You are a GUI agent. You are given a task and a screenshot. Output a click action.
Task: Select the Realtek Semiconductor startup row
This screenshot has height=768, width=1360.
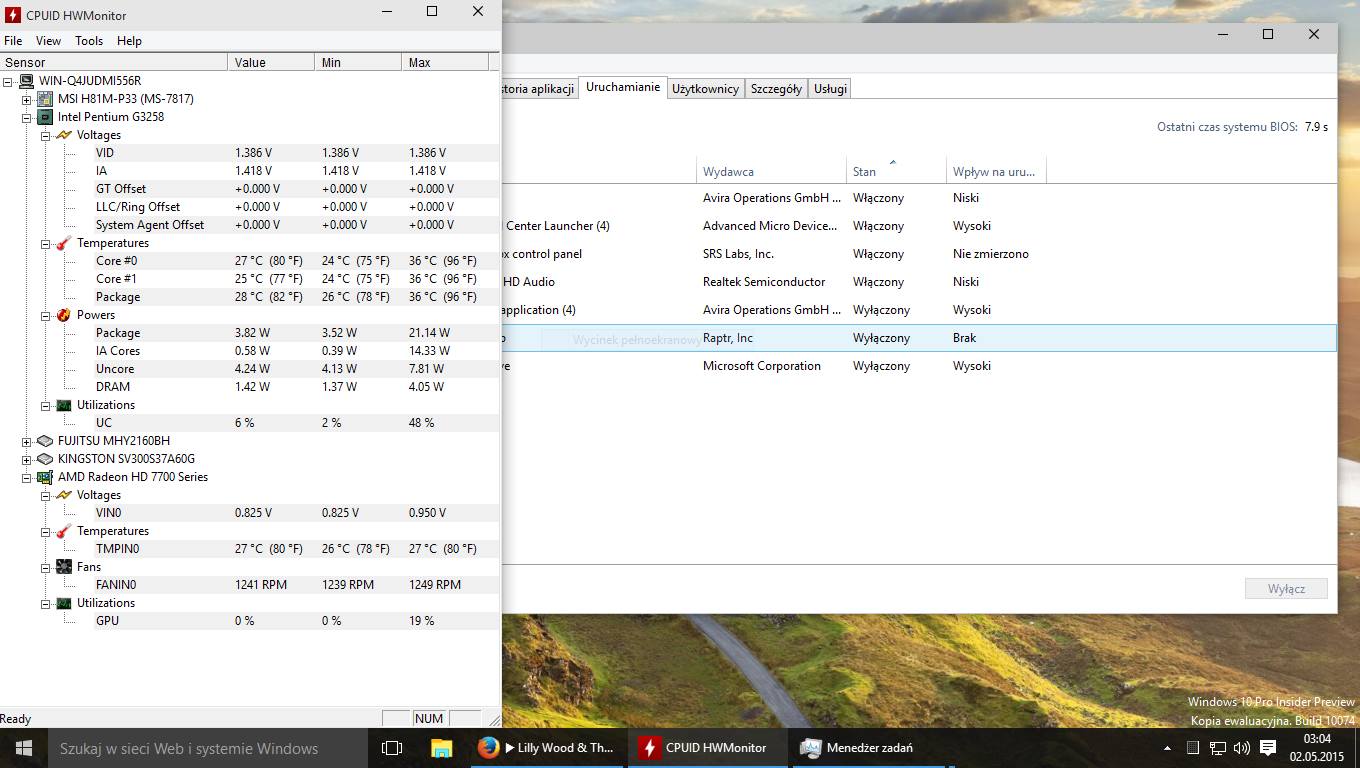[x=919, y=282]
